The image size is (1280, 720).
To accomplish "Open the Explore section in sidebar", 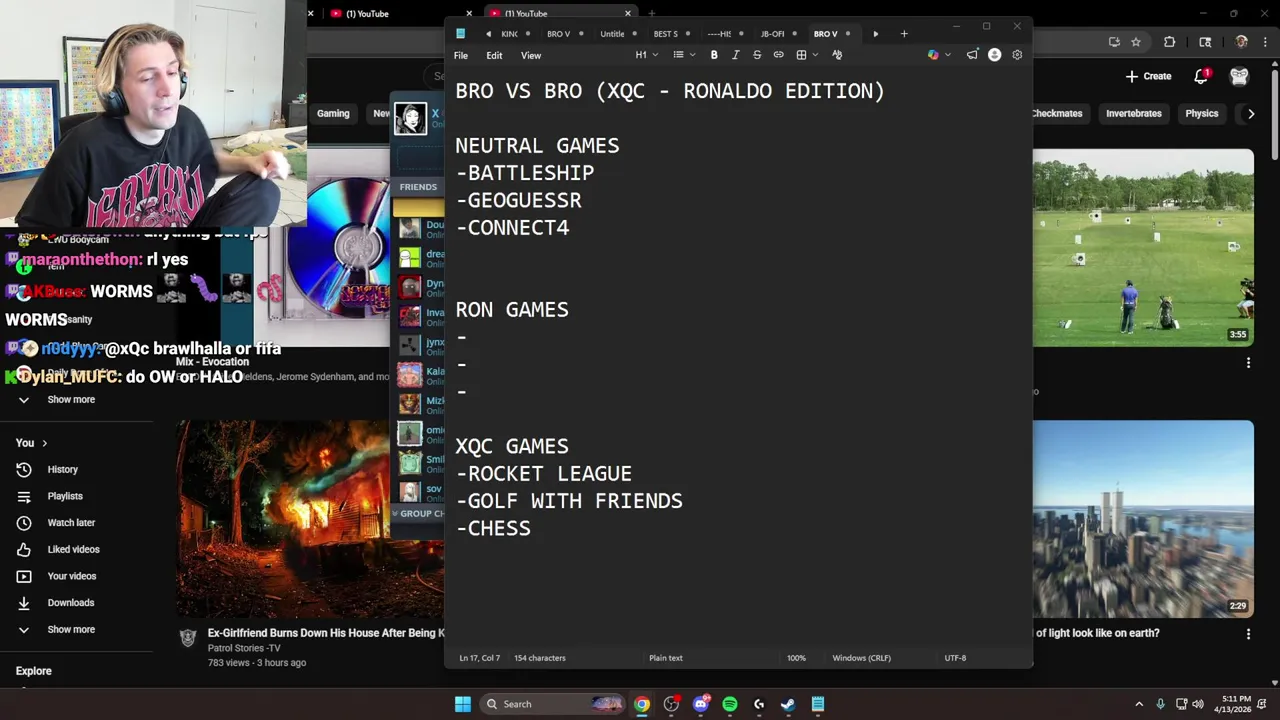I will [33, 671].
